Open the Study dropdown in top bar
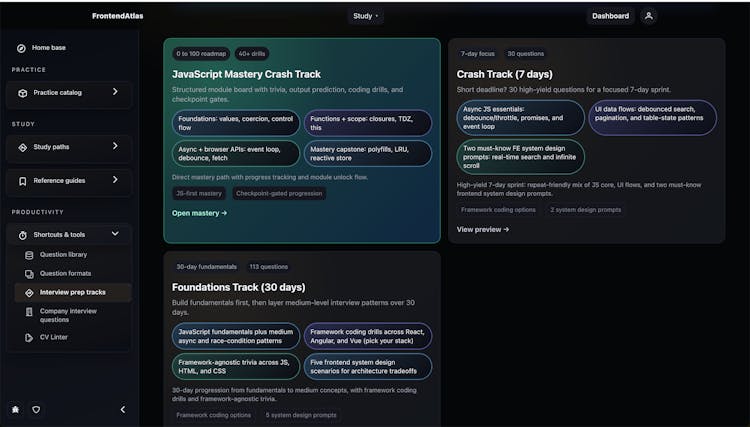Screen dimensions: 750x427 (366, 16)
